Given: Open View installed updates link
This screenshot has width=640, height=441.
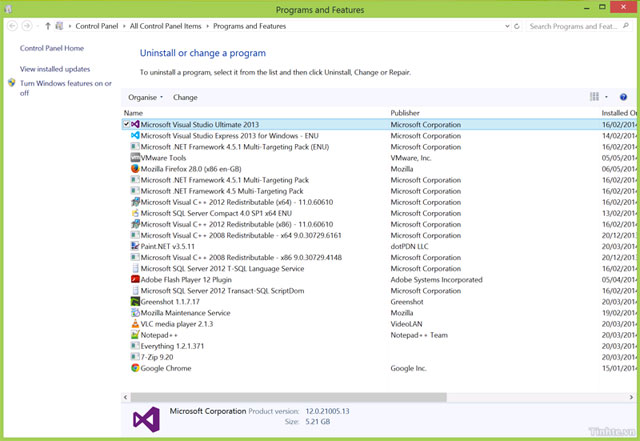Looking at the screenshot, I should [x=55, y=69].
